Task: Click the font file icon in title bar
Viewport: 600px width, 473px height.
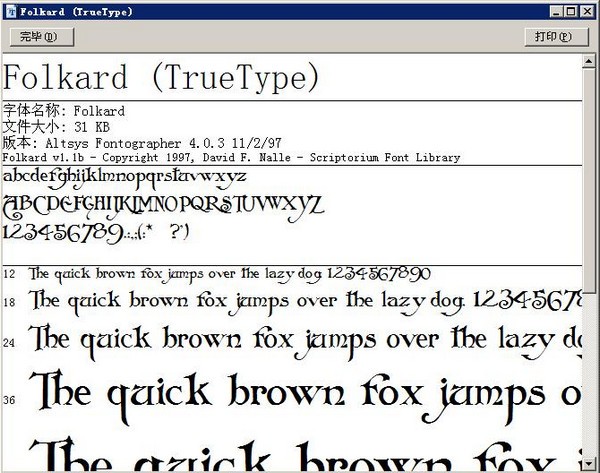Action: point(11,12)
